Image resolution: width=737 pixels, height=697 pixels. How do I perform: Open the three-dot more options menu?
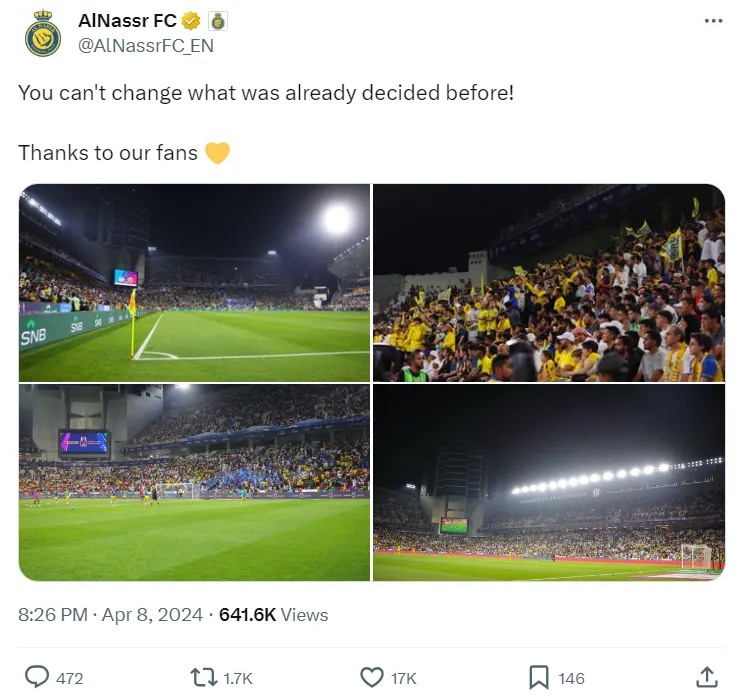pyautogui.click(x=713, y=21)
